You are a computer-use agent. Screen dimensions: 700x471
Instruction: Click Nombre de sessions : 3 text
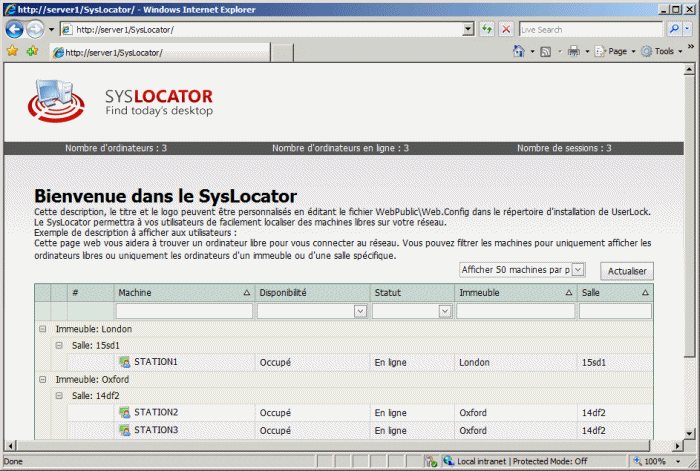564,148
